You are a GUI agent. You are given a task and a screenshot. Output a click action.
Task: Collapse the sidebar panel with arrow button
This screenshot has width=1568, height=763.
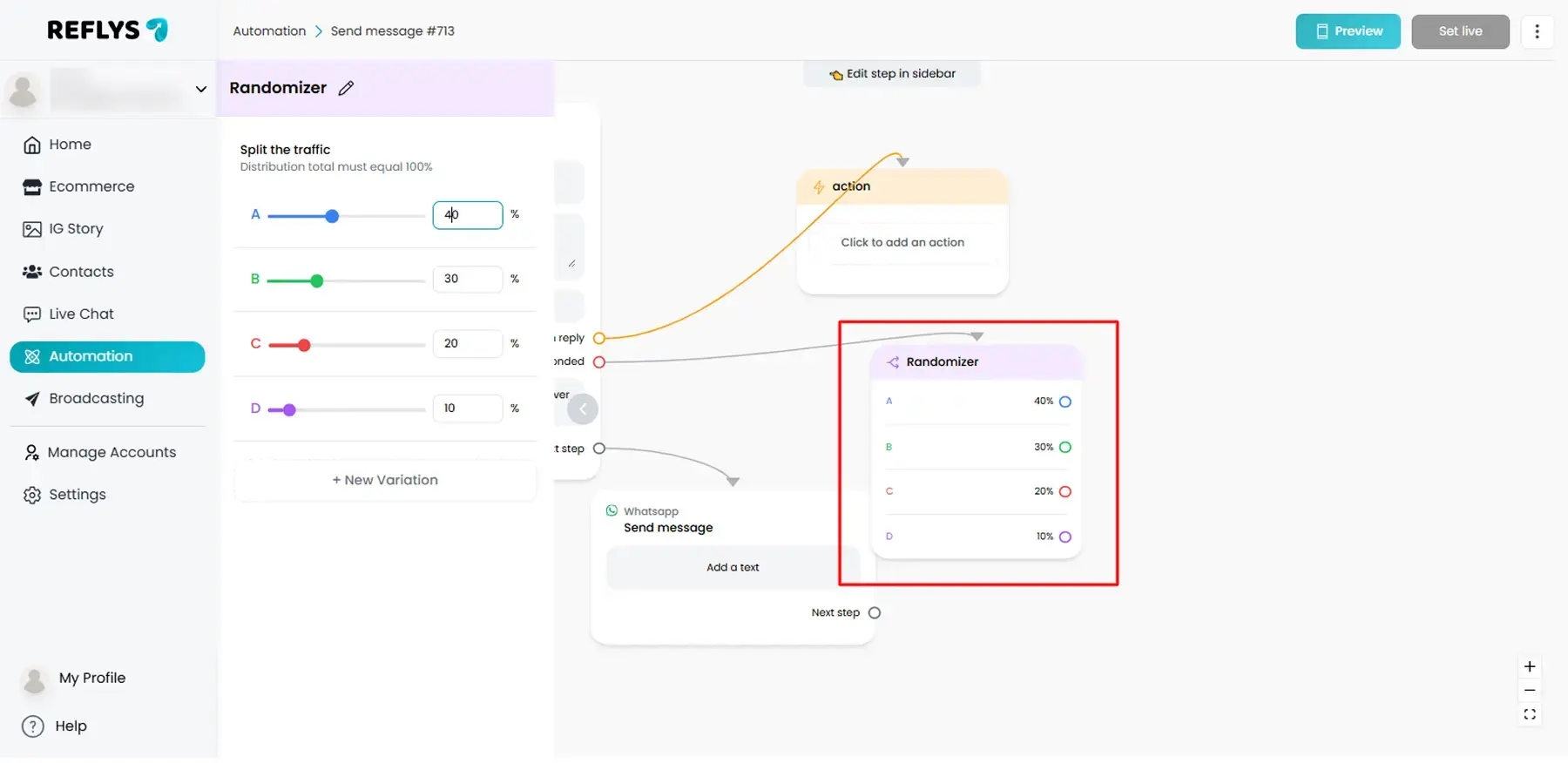(x=583, y=409)
